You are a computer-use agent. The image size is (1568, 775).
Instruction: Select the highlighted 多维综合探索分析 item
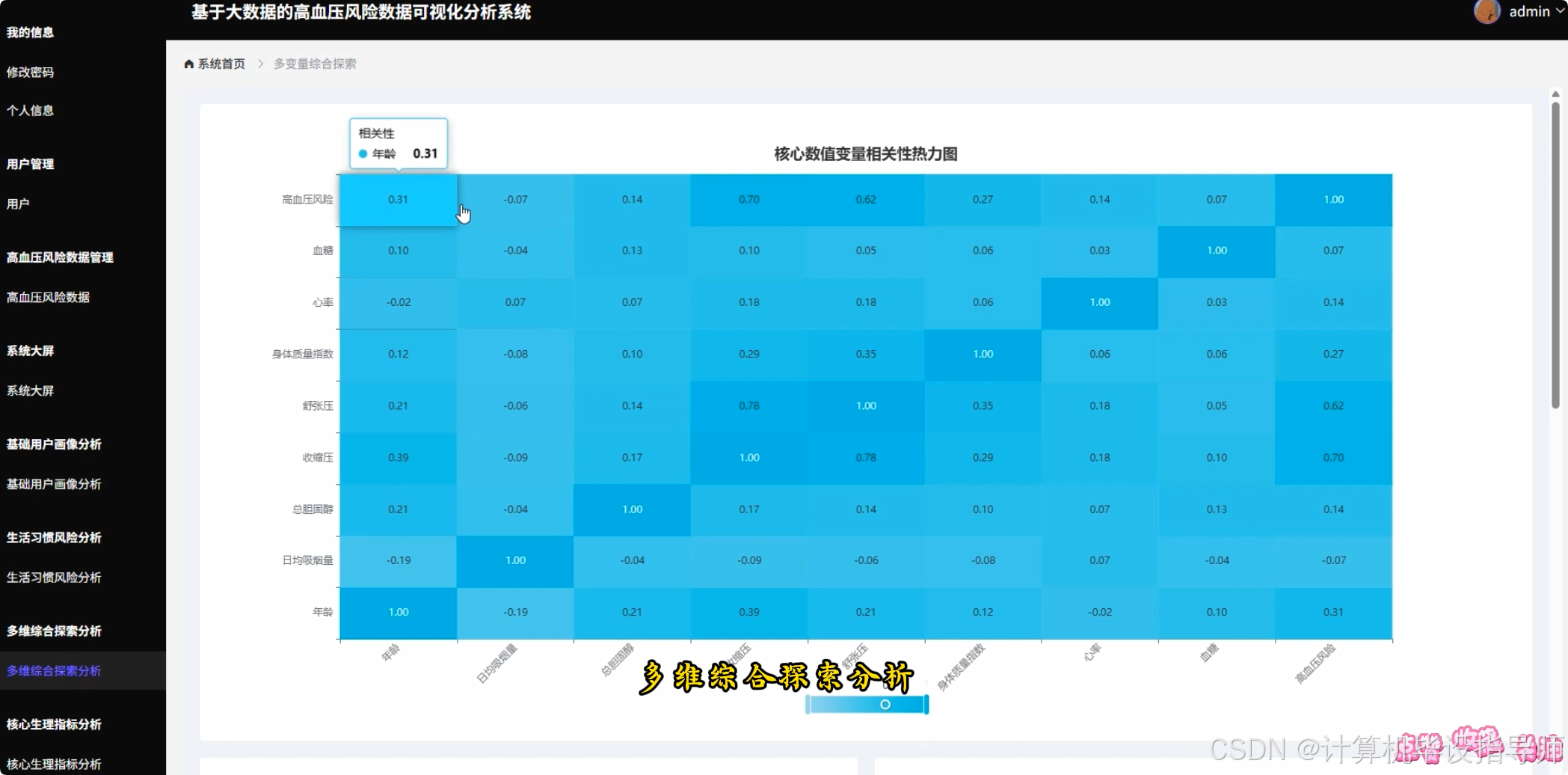[x=52, y=670]
